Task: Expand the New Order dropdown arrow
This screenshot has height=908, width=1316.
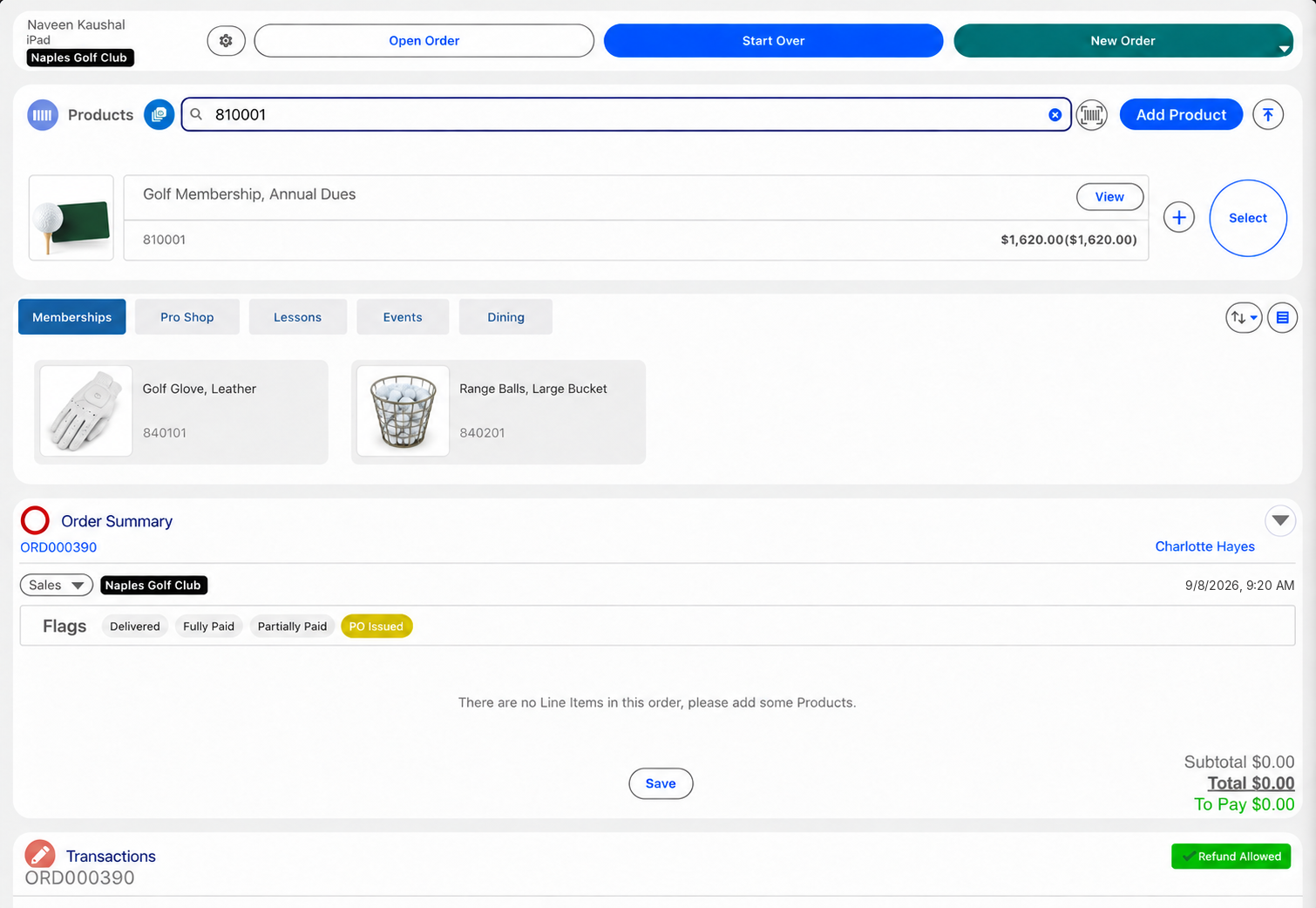Action: [x=1284, y=49]
